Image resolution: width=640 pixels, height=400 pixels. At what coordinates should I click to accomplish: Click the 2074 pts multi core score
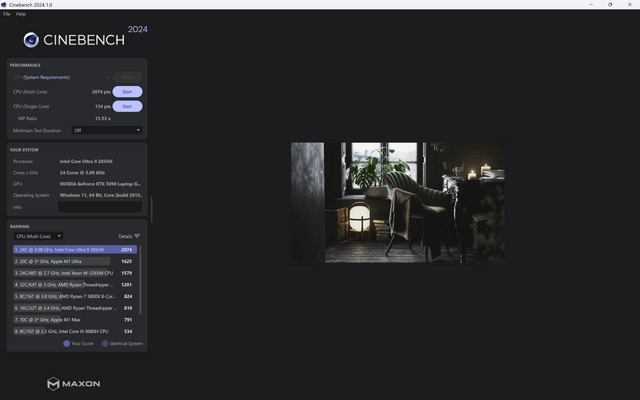pyautogui.click(x=101, y=92)
